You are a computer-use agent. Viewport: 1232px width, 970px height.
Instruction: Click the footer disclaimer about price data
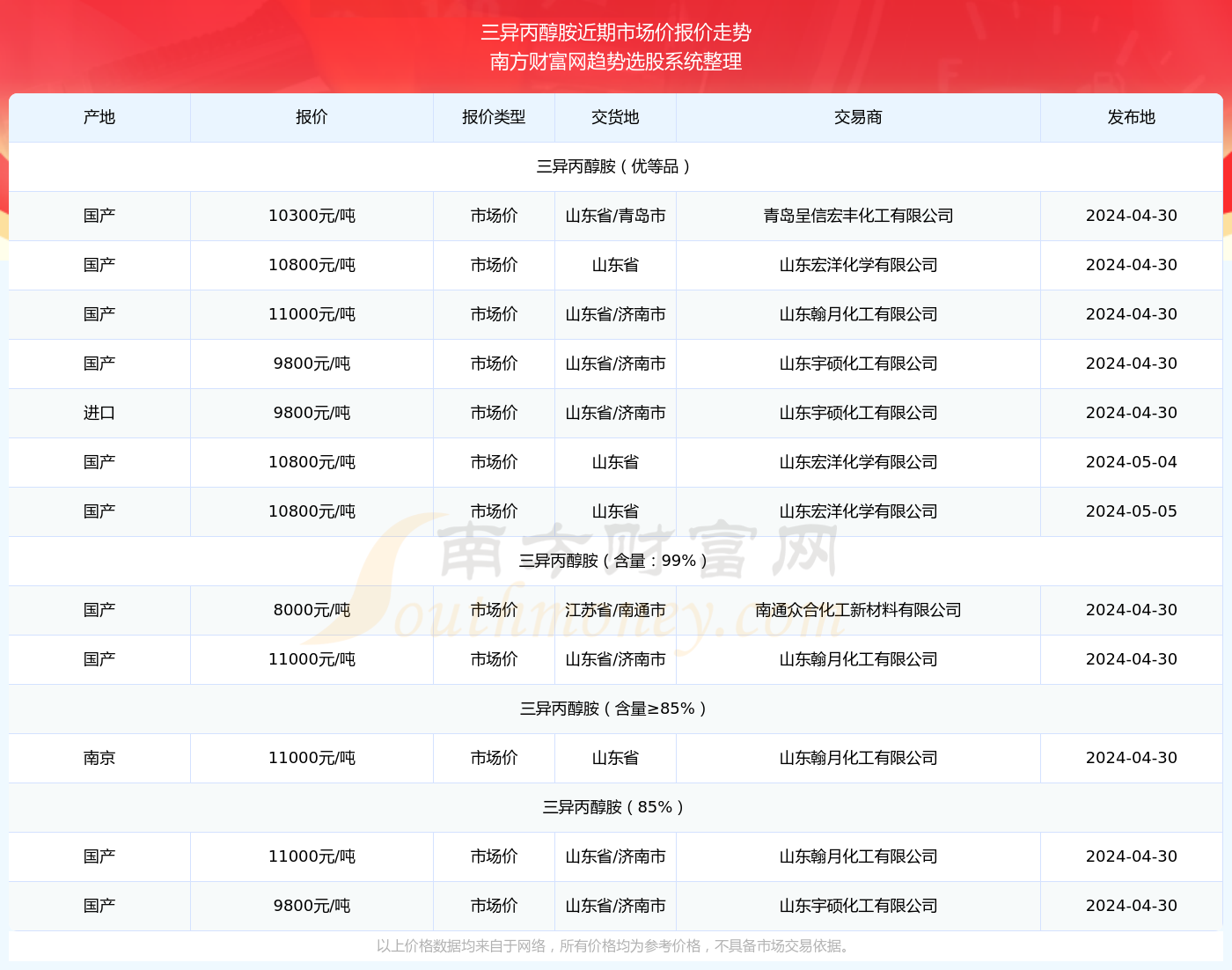click(615, 946)
